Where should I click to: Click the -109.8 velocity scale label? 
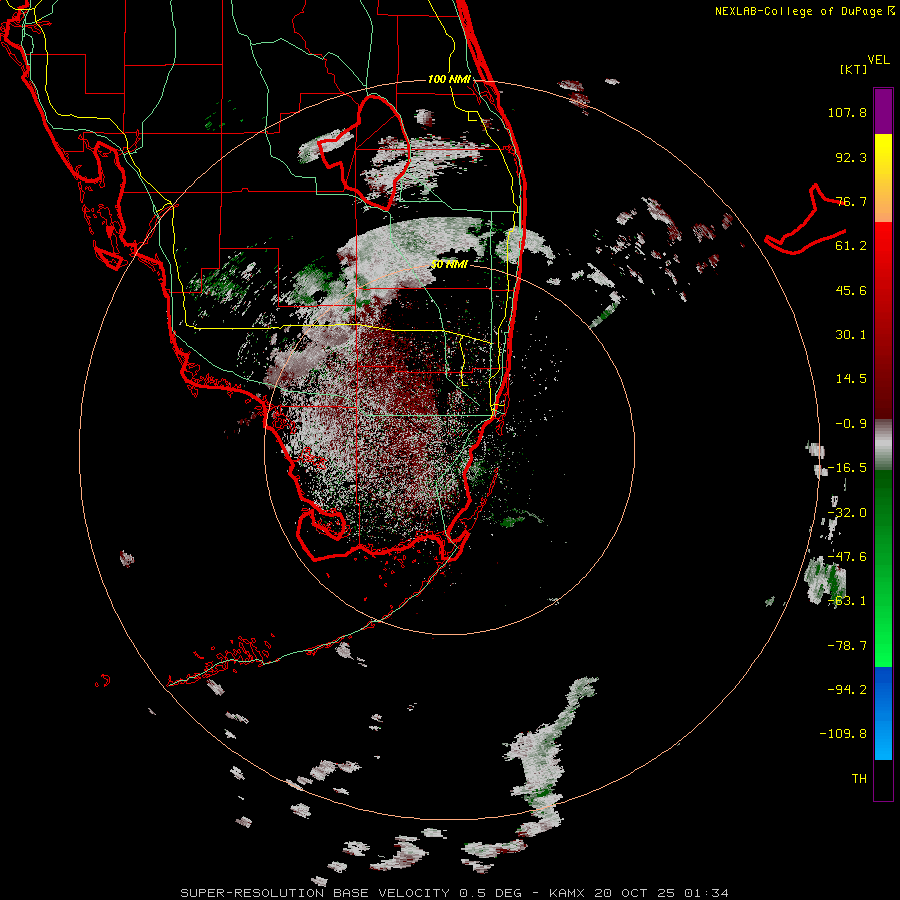[x=843, y=734]
